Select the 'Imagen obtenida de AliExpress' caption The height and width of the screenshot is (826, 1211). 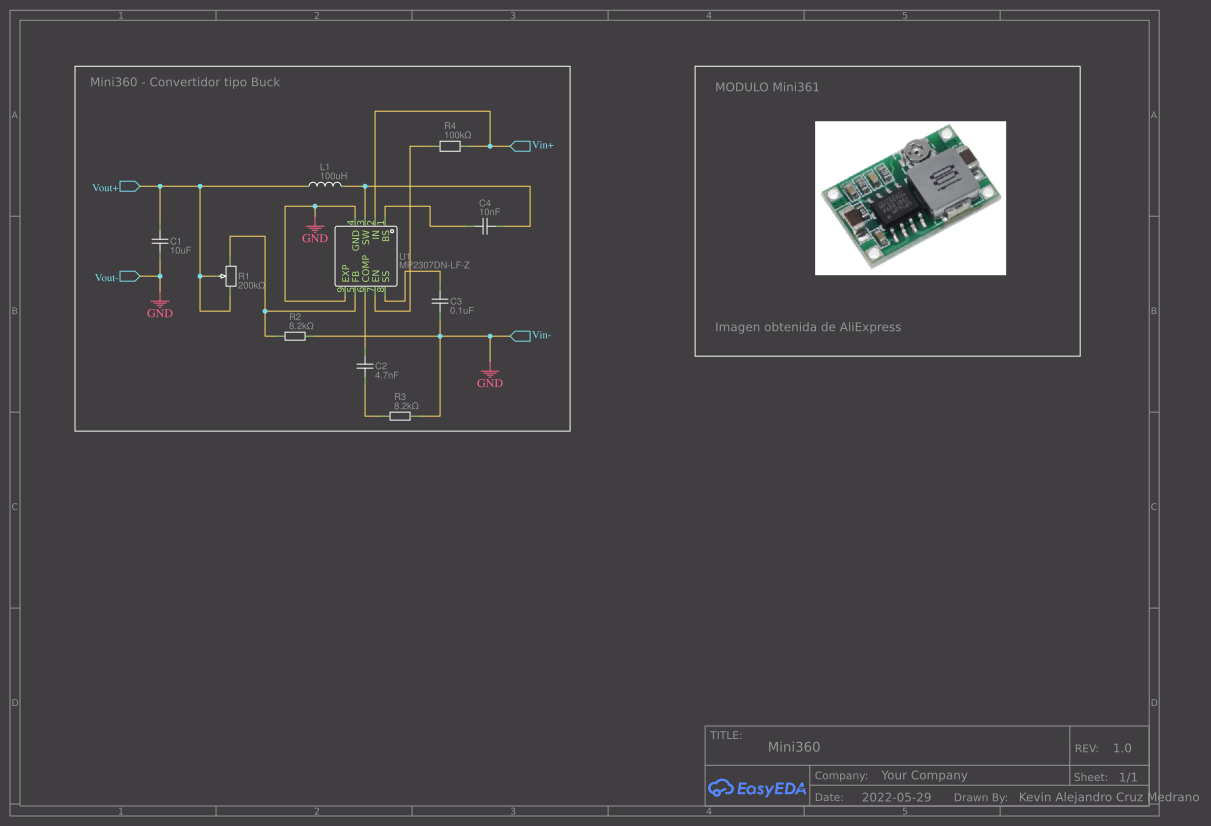coord(808,327)
